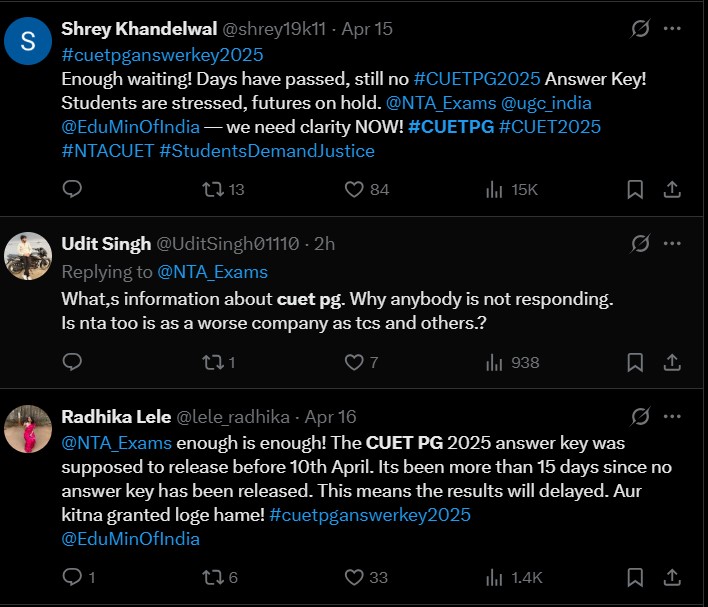
Task: Repost Shrey Khandelwal's tweet with 13 reposts
Action: pos(212,189)
